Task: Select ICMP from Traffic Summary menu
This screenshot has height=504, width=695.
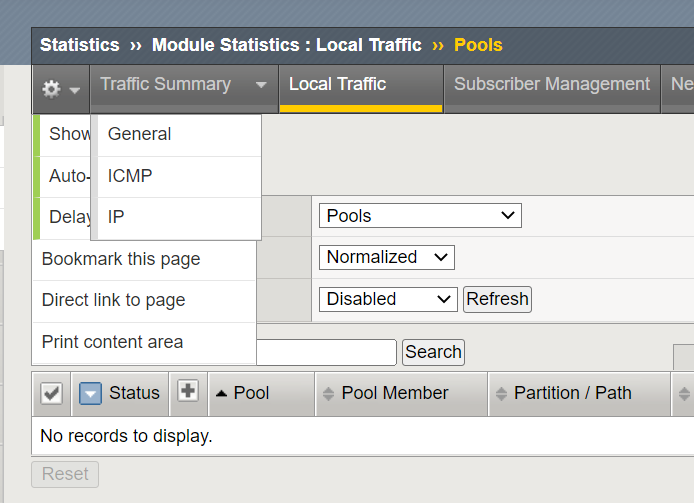Action: point(130,176)
